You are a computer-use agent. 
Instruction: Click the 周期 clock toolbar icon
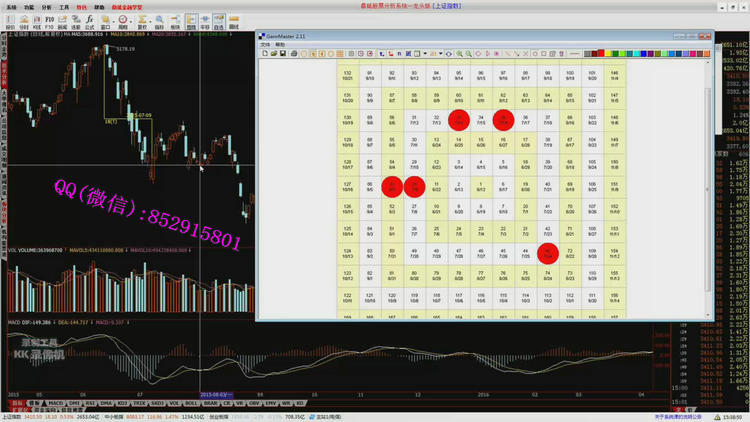[122, 22]
